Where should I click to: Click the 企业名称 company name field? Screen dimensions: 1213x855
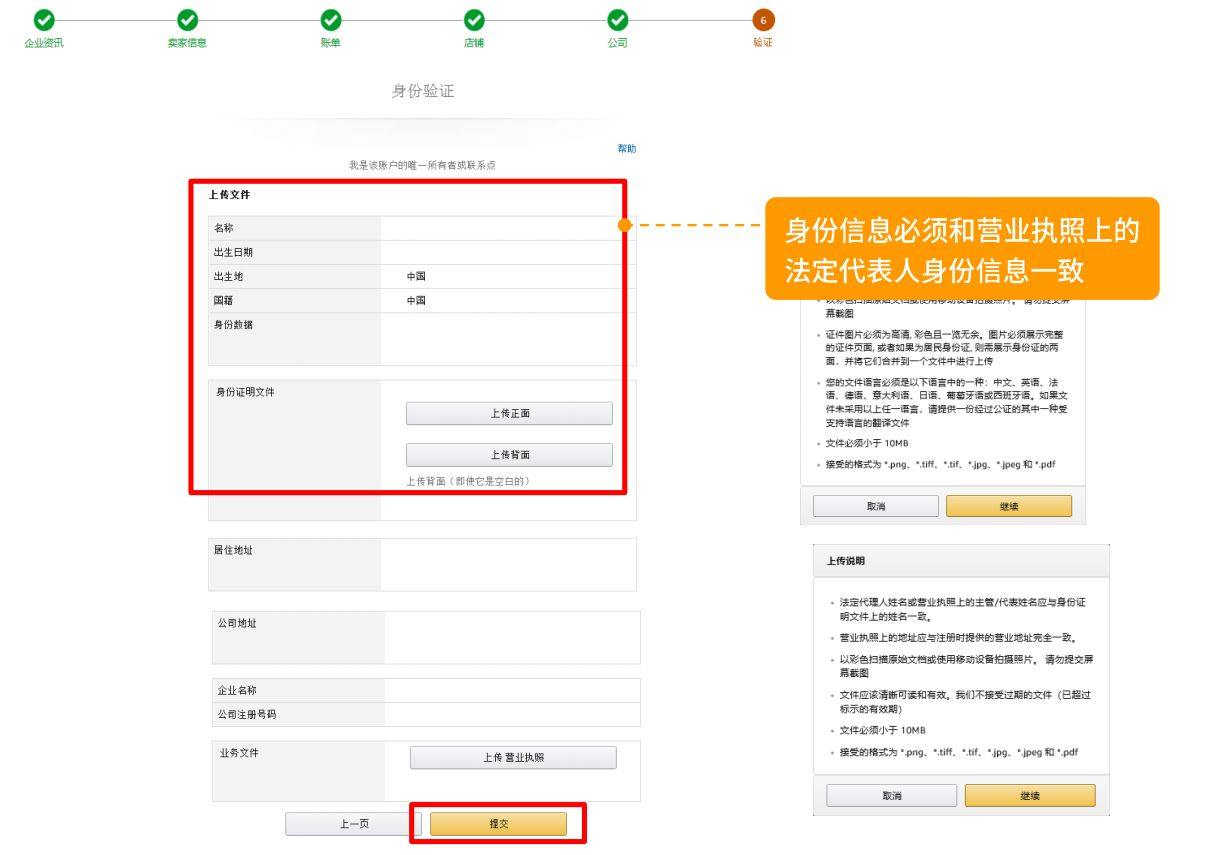[510, 690]
